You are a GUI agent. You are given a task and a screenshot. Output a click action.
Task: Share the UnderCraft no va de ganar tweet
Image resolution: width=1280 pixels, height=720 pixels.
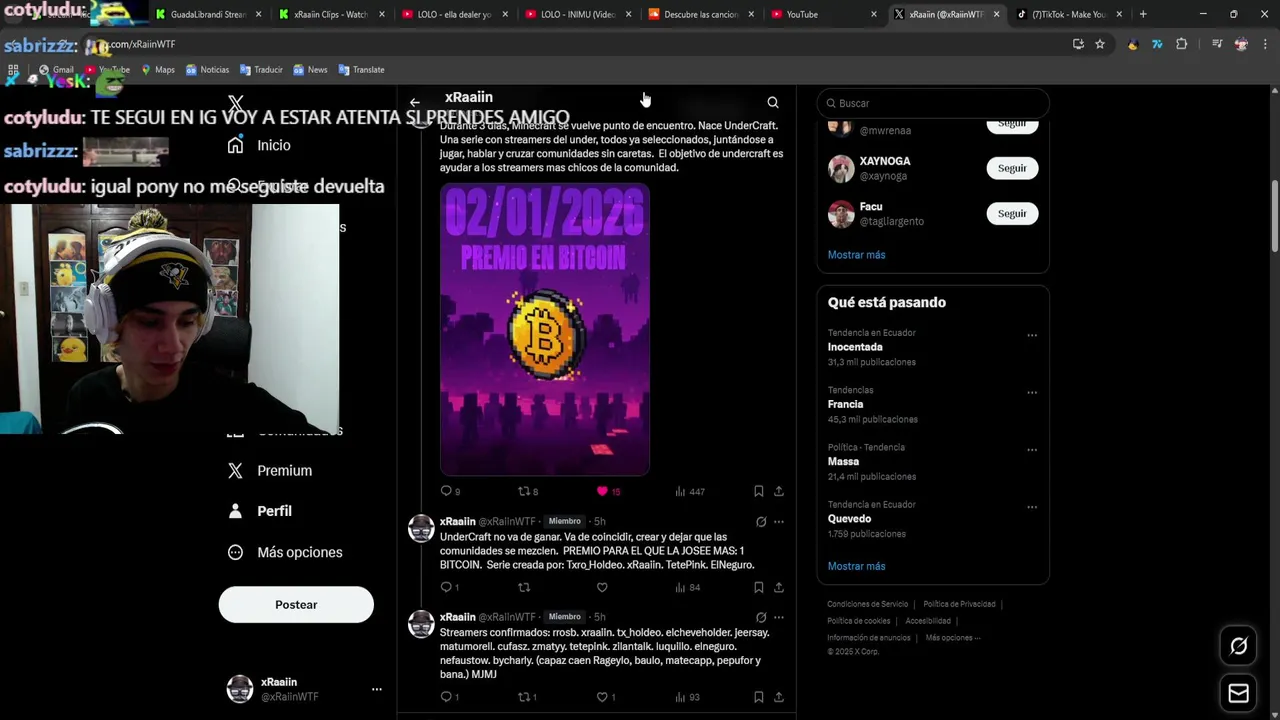(779, 587)
